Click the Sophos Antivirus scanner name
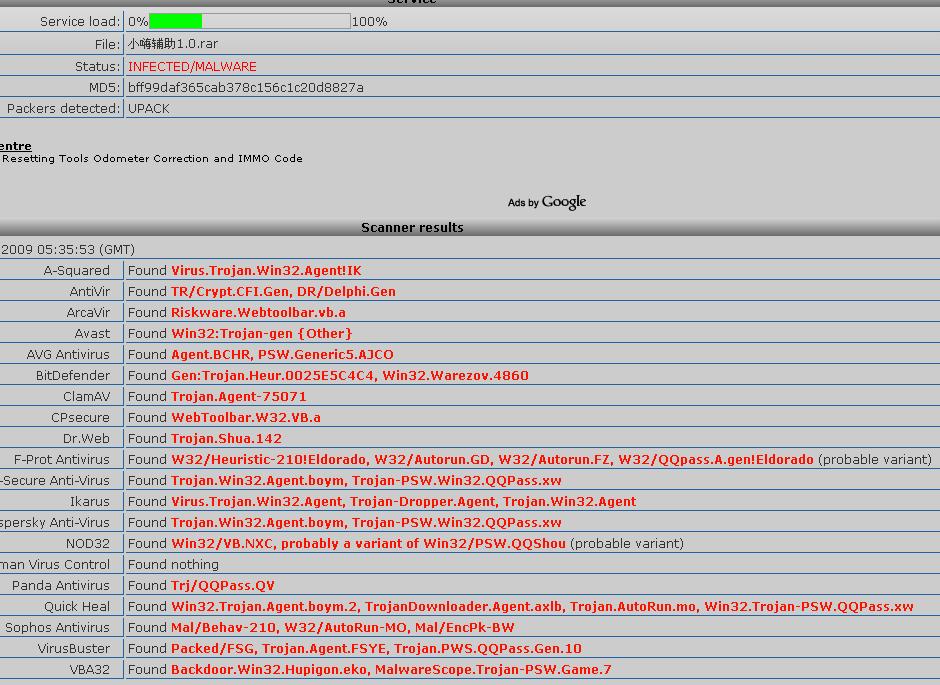This screenshot has width=940, height=685. 58,627
